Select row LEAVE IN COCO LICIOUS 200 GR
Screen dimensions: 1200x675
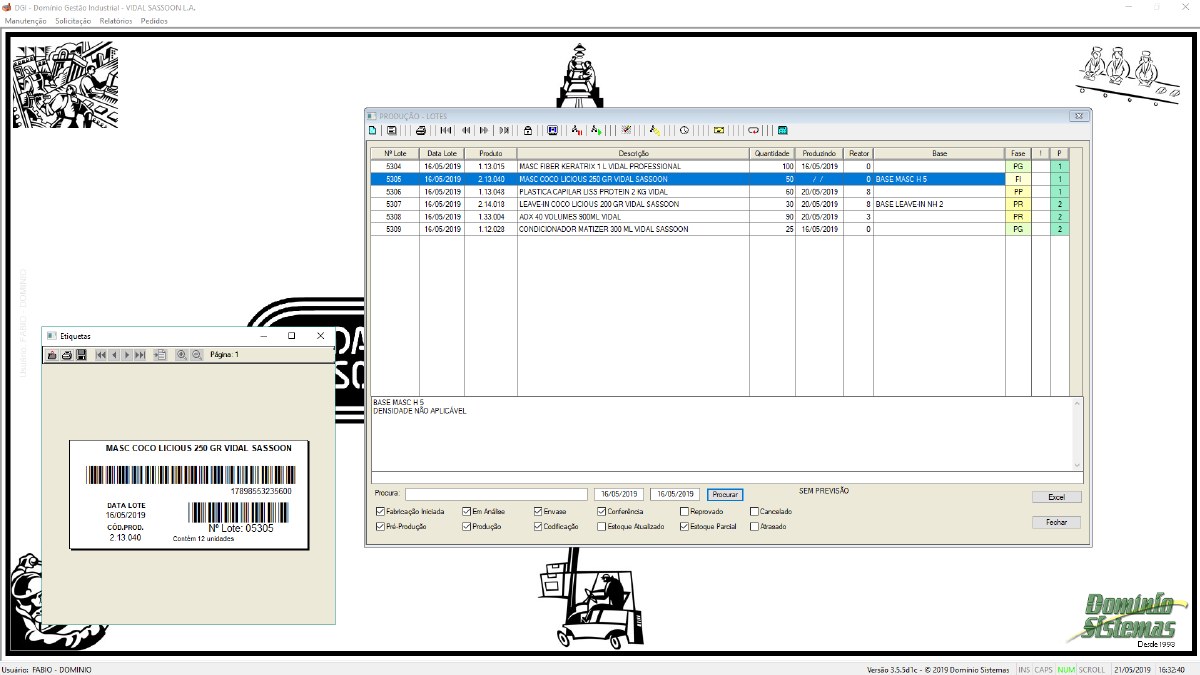pyautogui.click(x=719, y=204)
